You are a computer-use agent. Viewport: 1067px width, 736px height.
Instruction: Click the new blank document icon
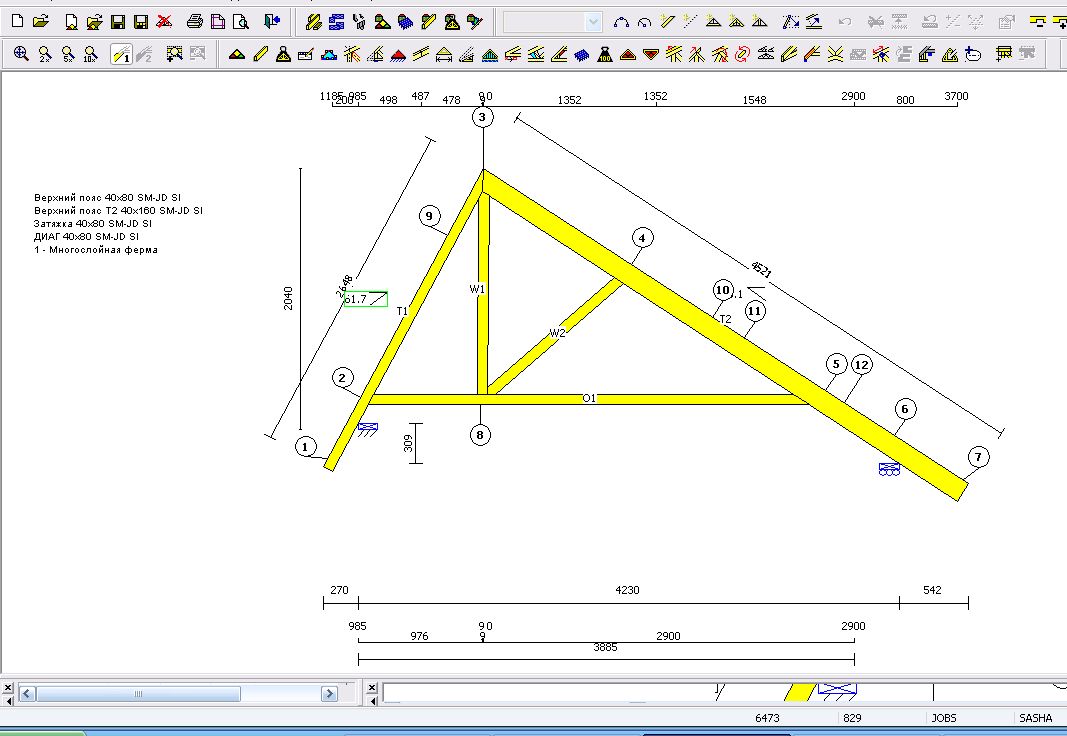[18, 22]
